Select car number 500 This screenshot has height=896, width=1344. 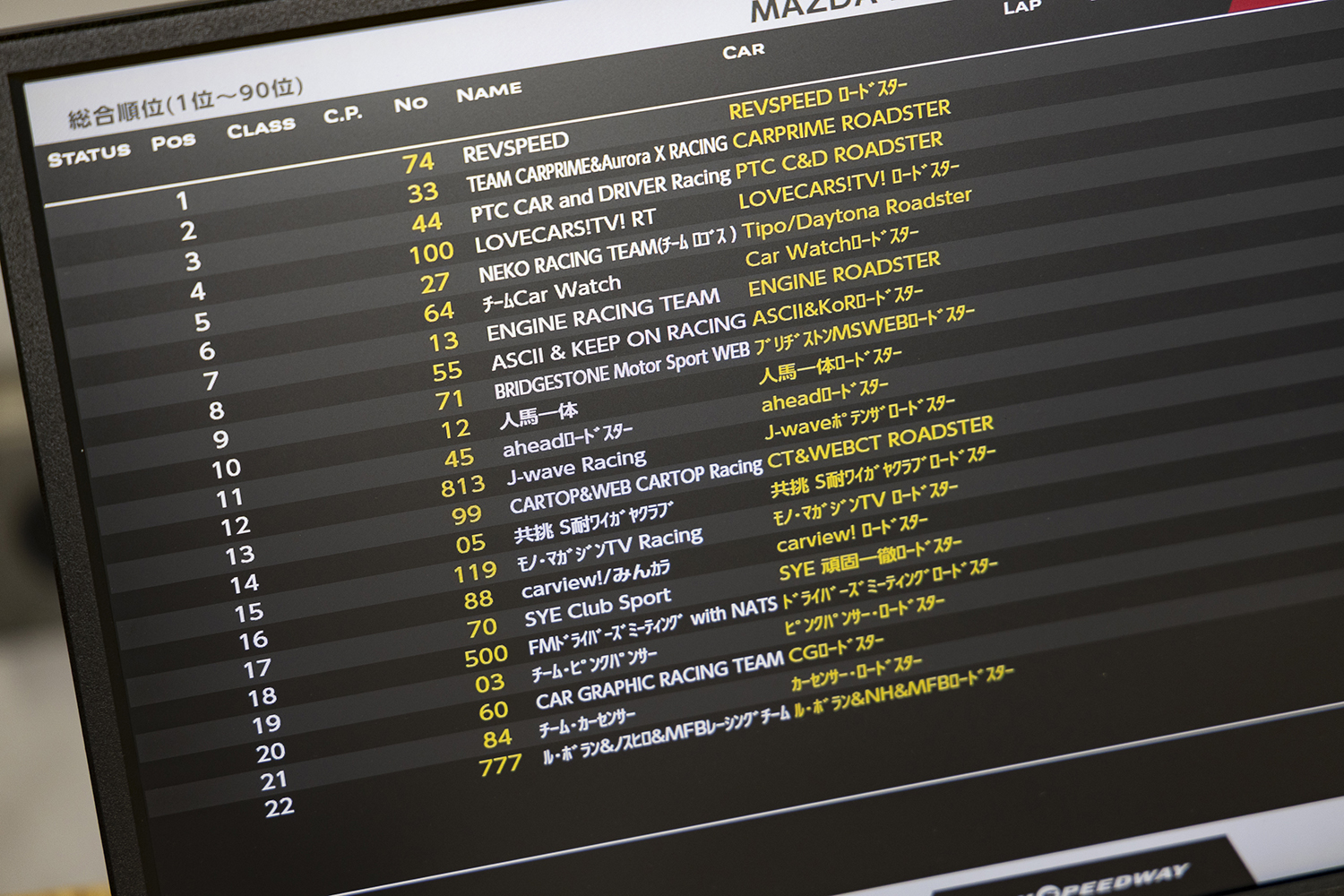pyautogui.click(x=486, y=656)
